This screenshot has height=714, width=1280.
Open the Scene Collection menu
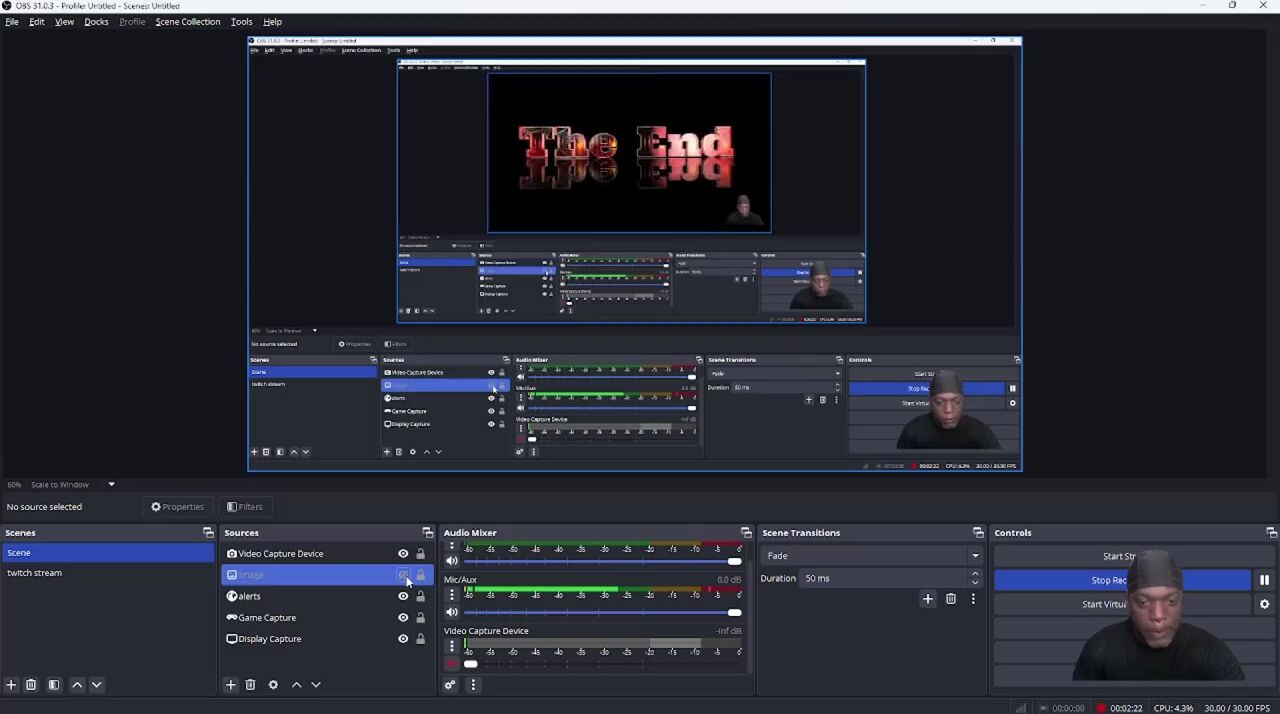coord(187,22)
